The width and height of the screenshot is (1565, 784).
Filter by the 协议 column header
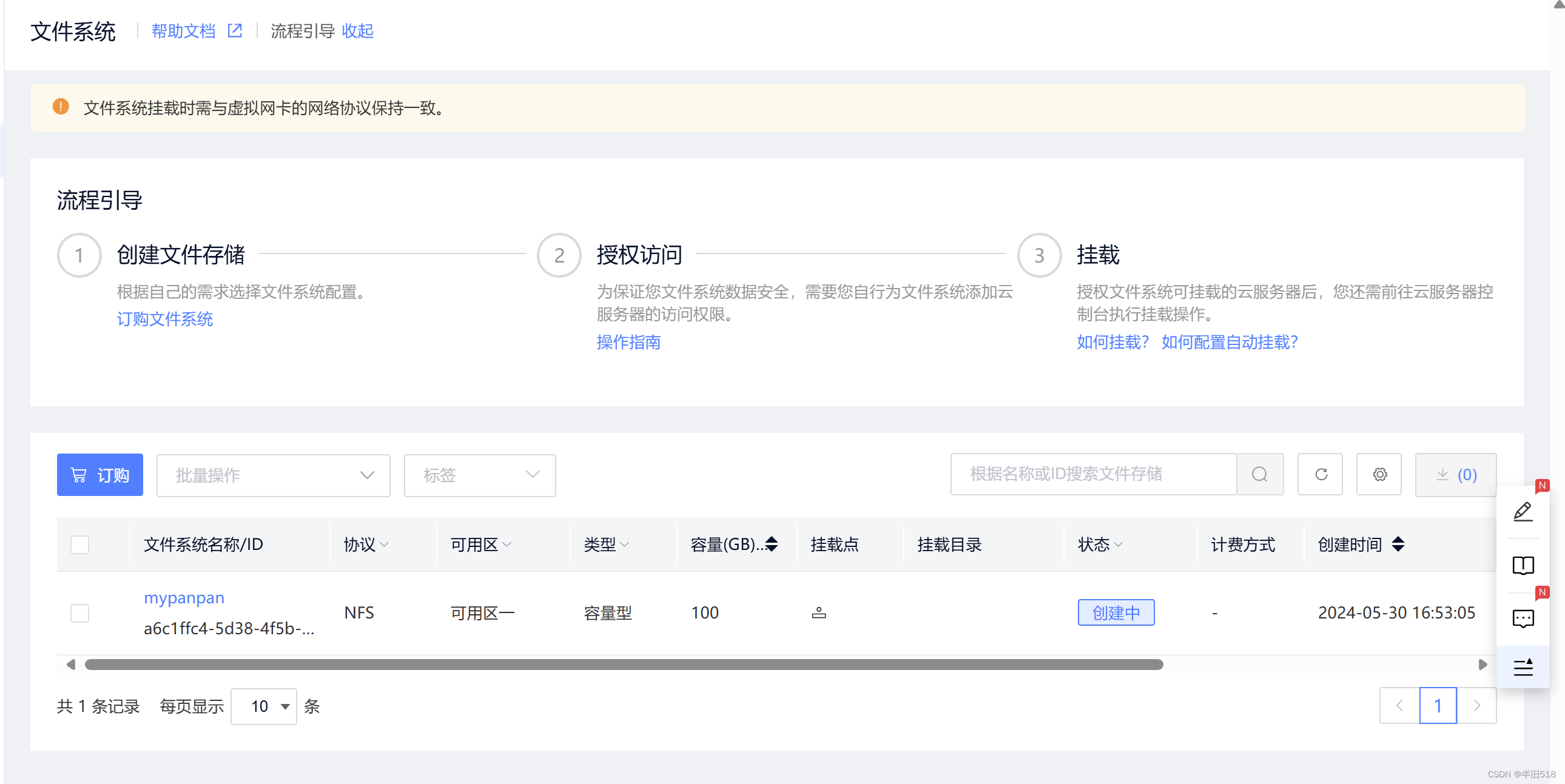366,544
